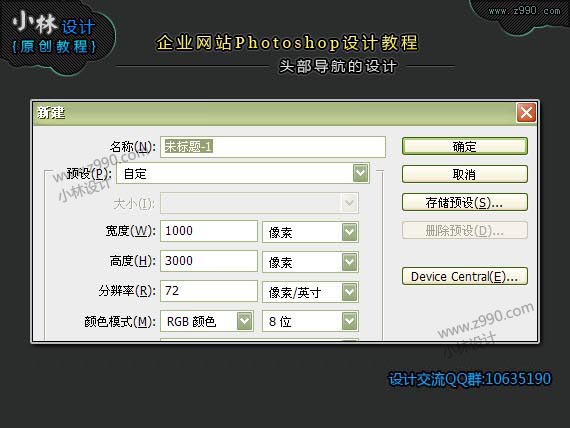This screenshot has width=570, height=428.
Task: Click the 企业网站Photoshop设计教程 heading
Action: [x=287, y=43]
